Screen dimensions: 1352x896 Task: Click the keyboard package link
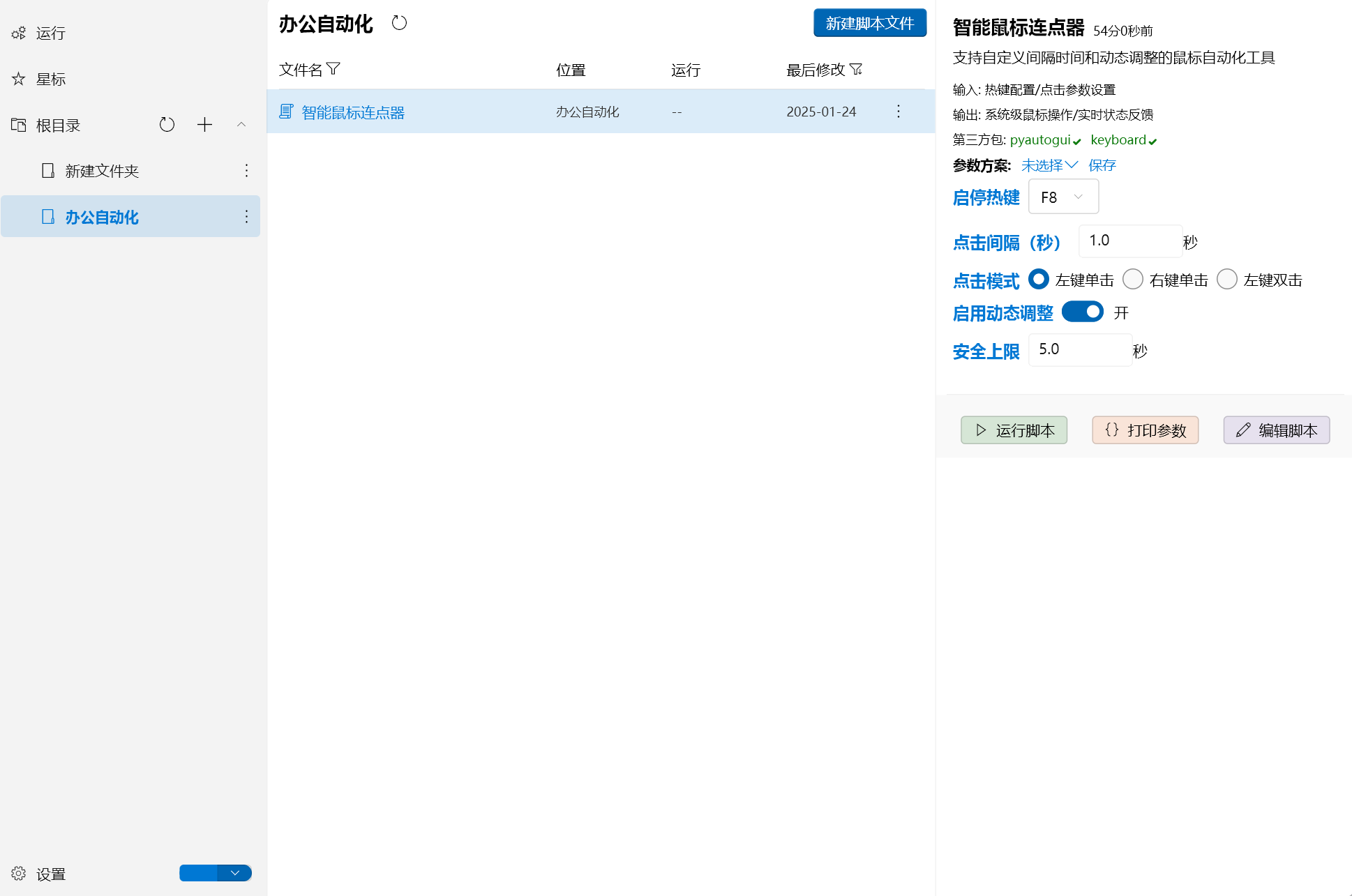(x=1118, y=139)
